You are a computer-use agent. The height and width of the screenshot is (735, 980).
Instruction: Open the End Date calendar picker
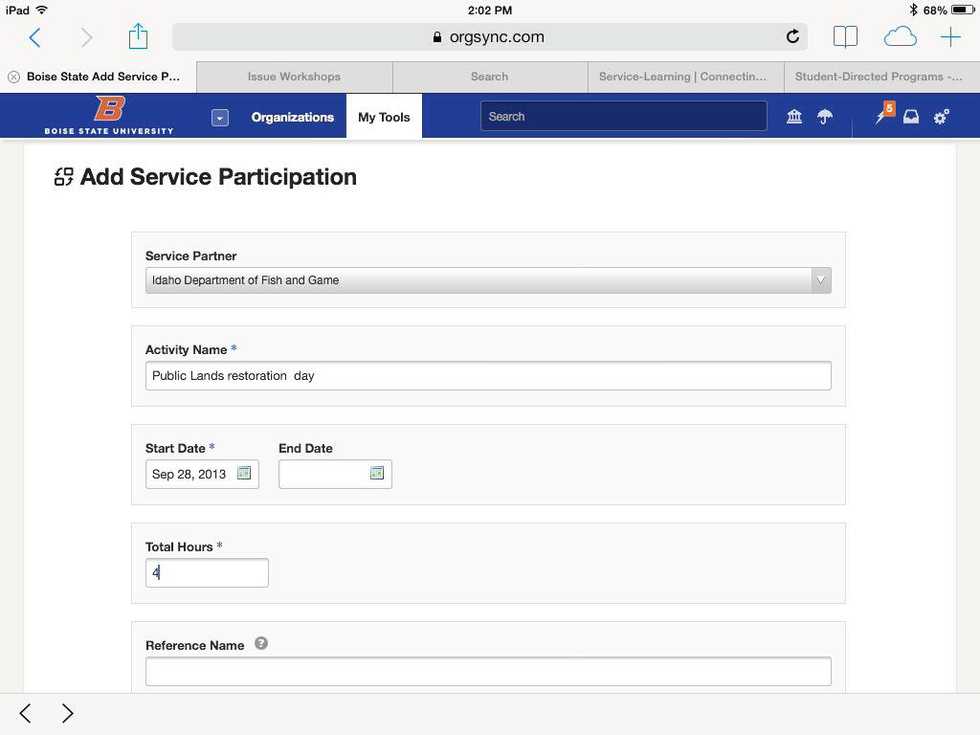(x=377, y=473)
